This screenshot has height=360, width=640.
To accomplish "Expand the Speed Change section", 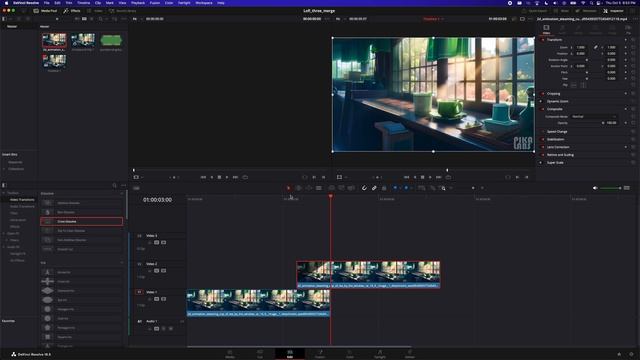I will (x=557, y=131).
